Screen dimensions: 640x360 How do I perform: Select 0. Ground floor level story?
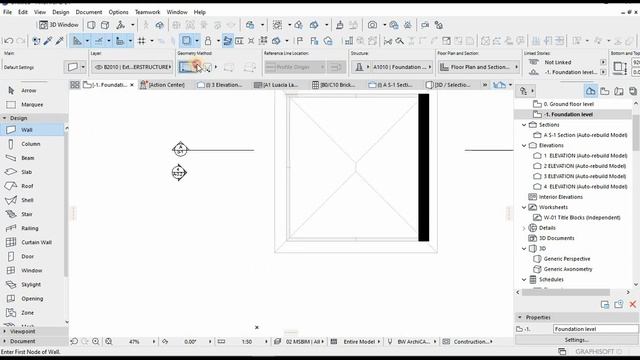(x=569, y=104)
